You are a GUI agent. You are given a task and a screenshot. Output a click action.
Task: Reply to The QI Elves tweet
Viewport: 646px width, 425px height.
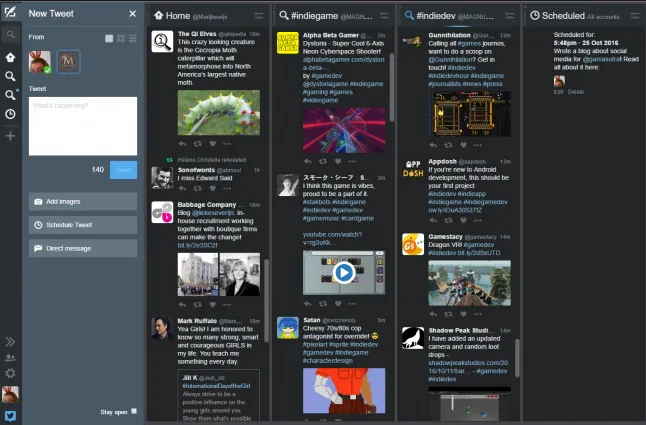pyautogui.click(x=183, y=144)
